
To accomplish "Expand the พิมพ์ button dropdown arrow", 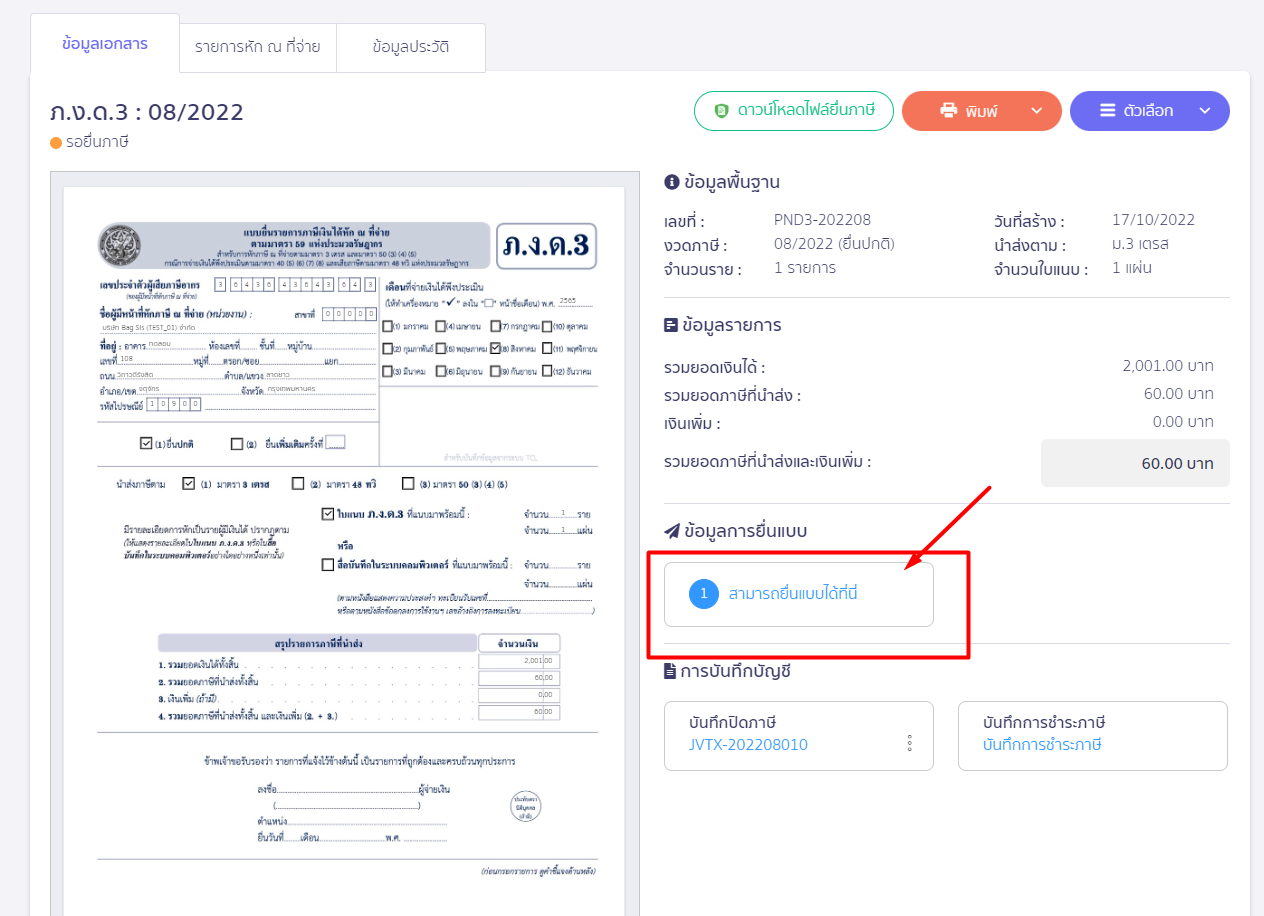I will tap(1036, 111).
